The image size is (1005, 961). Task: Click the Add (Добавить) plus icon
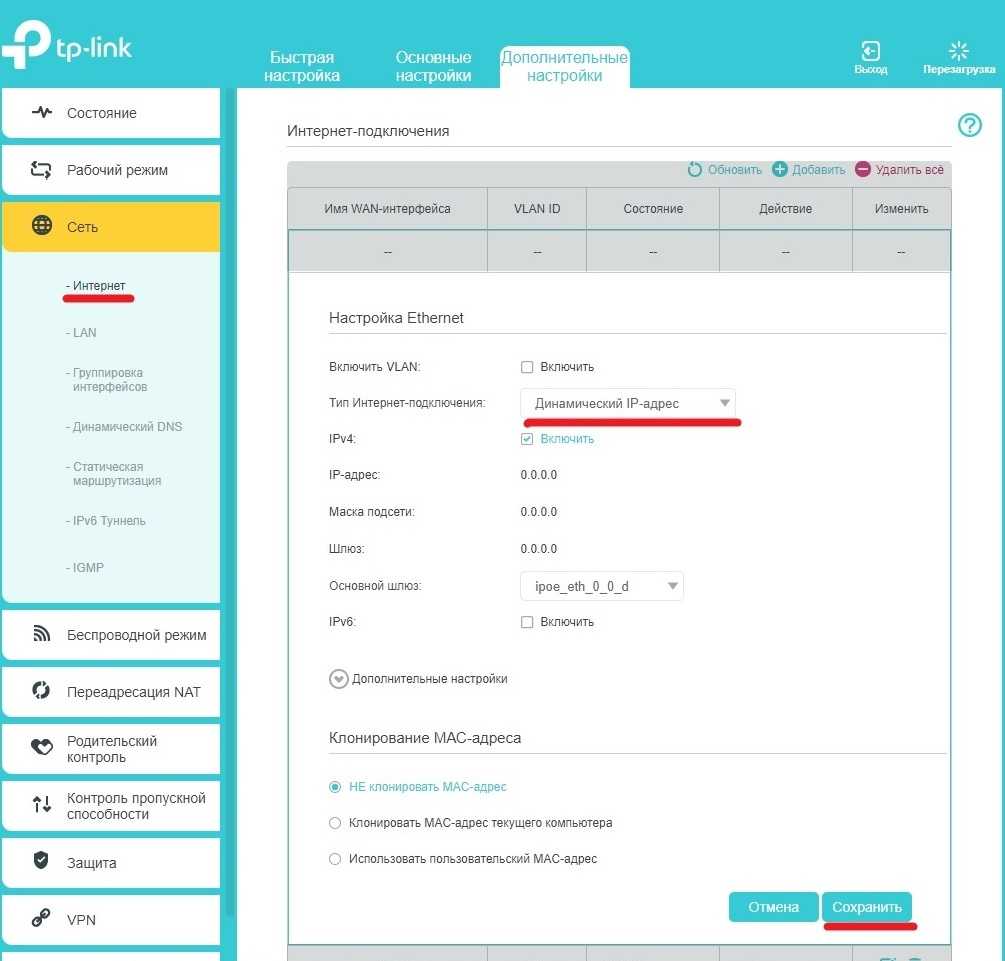click(780, 170)
